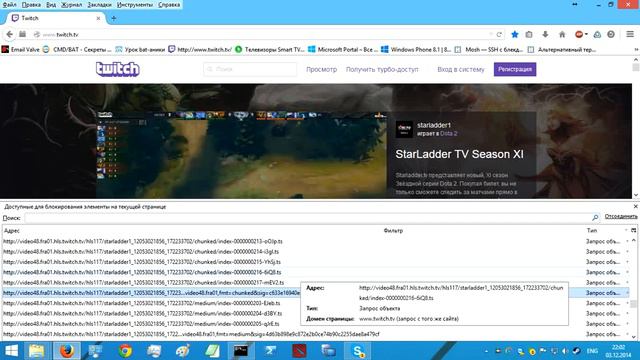Image resolution: width=640 pixels, height=360 pixels.
Task: Select the row ending index-0000000213-oOJp.ts
Action: click(315, 241)
